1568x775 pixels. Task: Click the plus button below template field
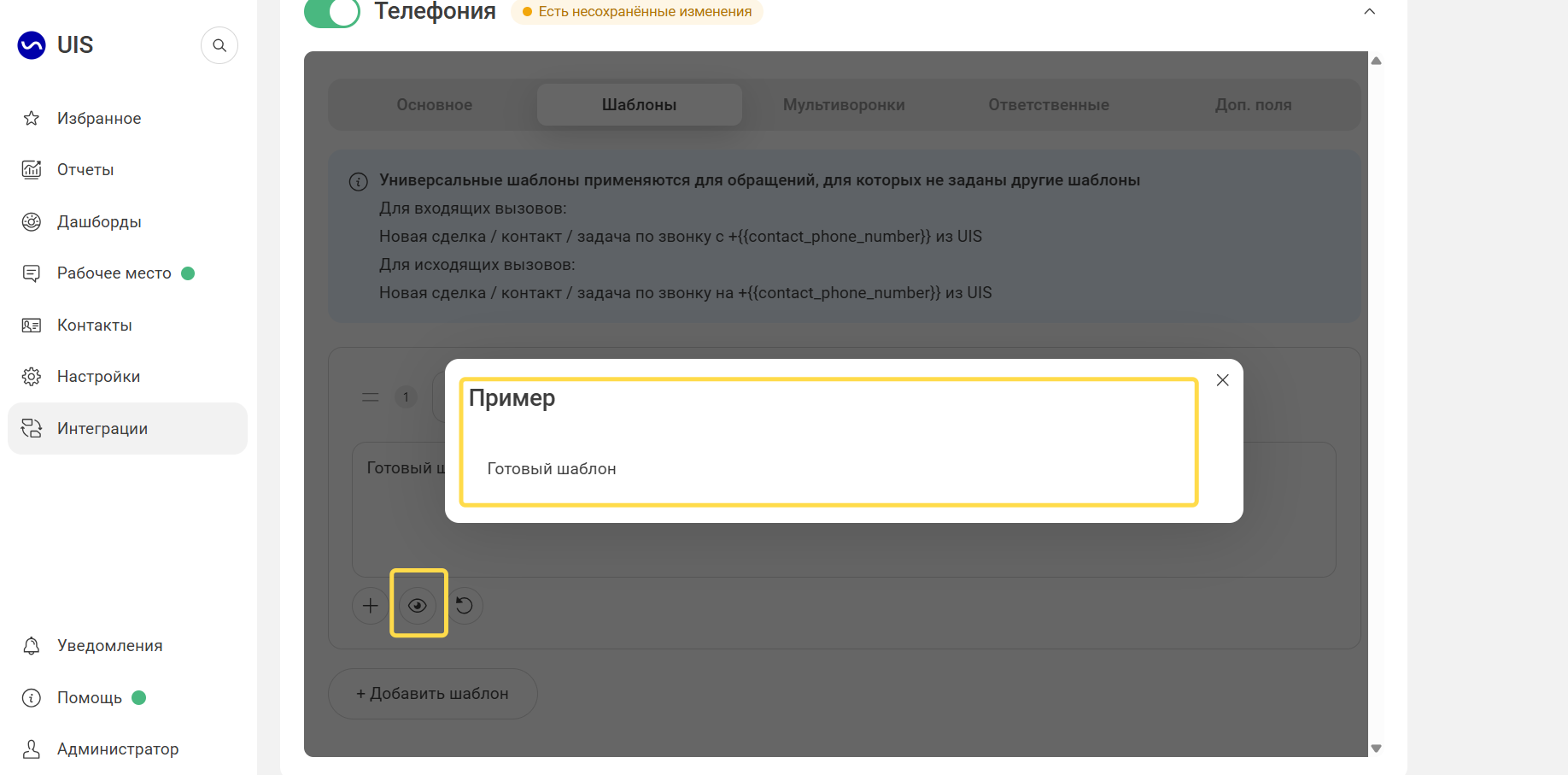(x=371, y=606)
